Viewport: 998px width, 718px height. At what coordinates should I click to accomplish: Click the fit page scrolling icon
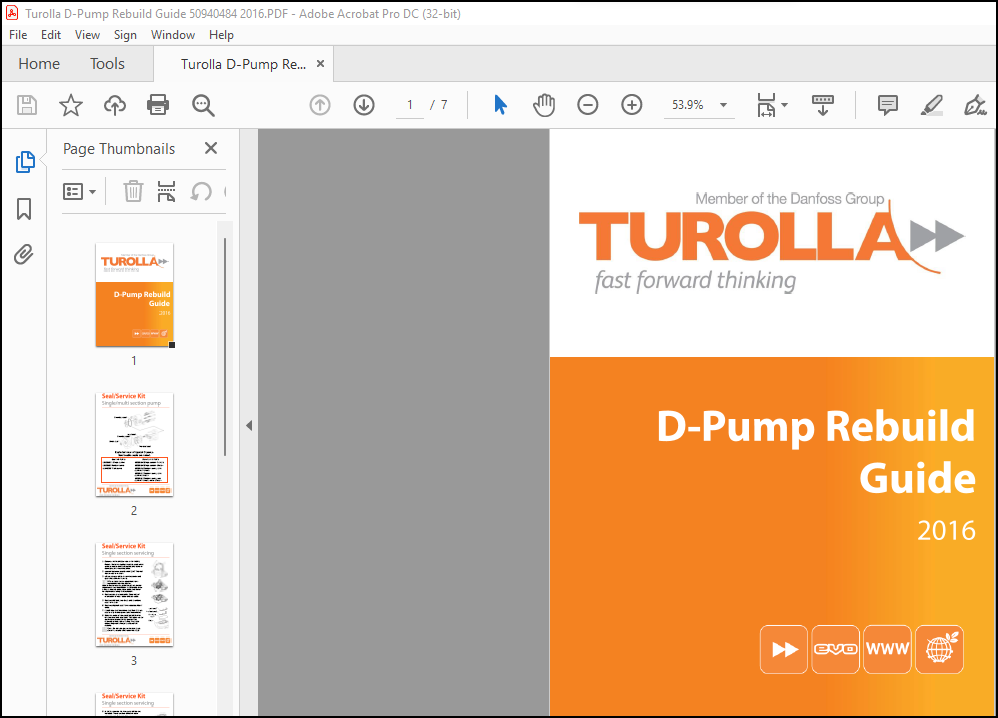(x=766, y=105)
